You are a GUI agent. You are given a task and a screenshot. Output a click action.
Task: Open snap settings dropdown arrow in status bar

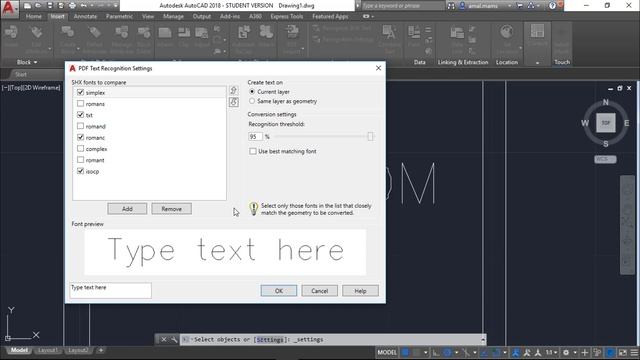pos(425,352)
